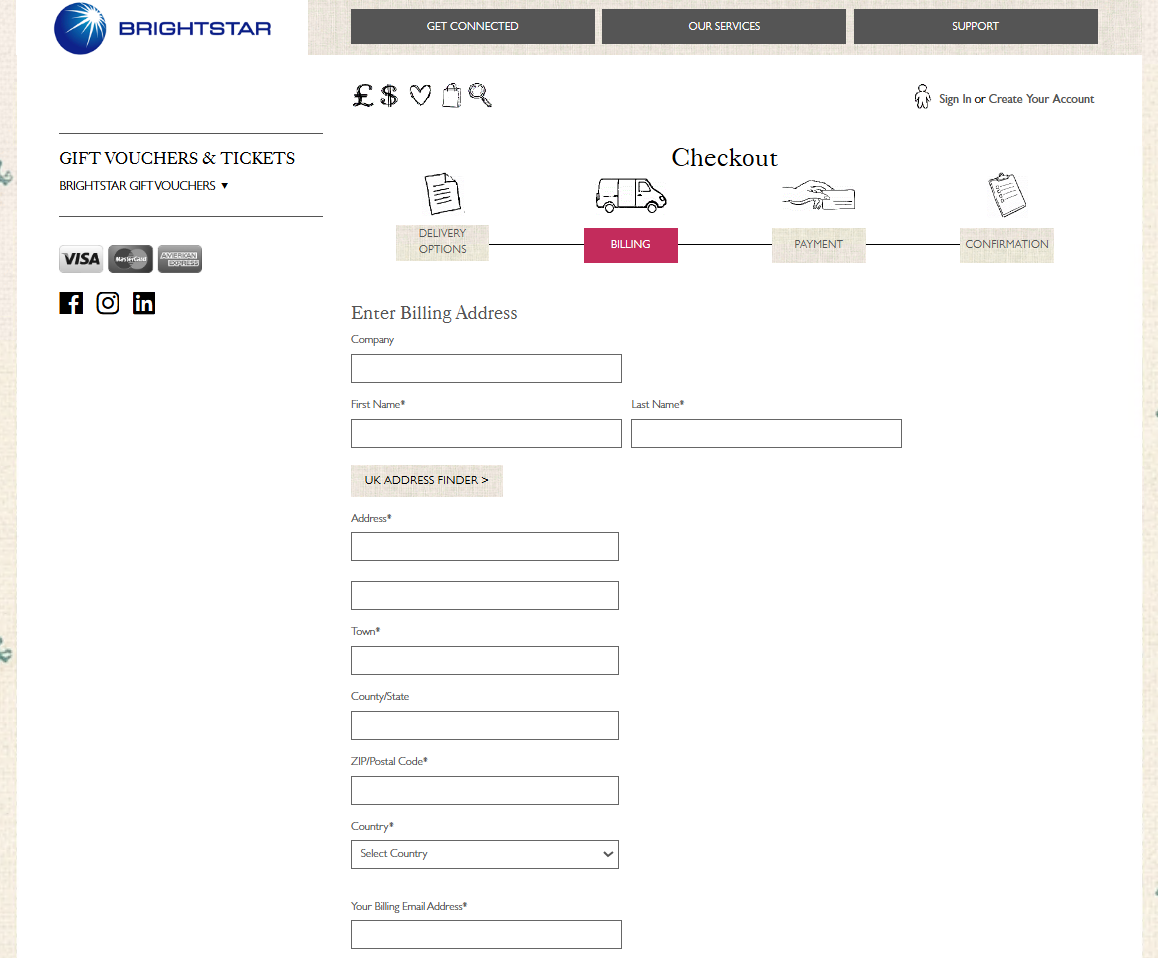1158x958 pixels.
Task: Open the LinkedIn icon
Action: tap(143, 302)
